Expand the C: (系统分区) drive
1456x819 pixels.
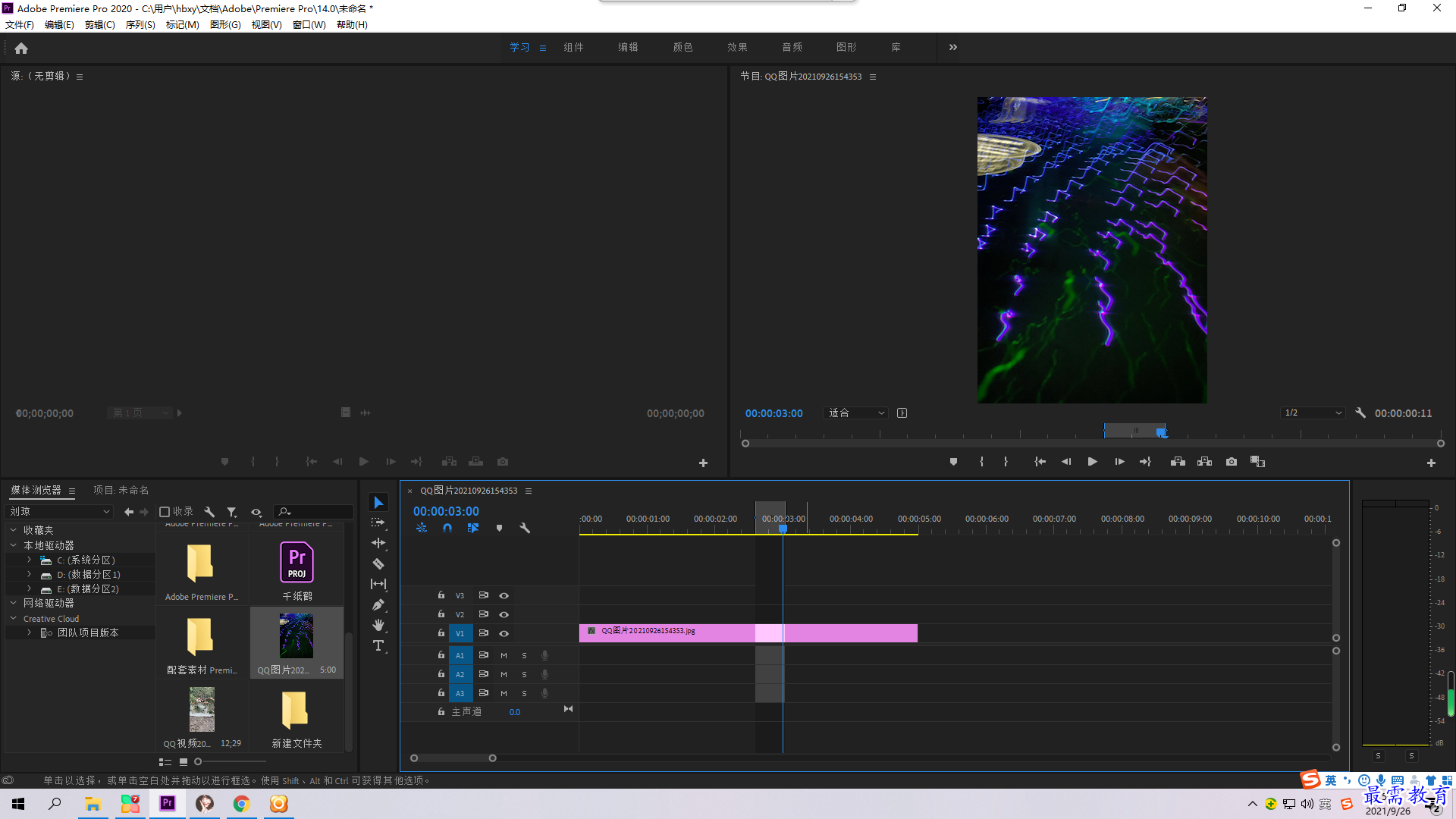(29, 560)
